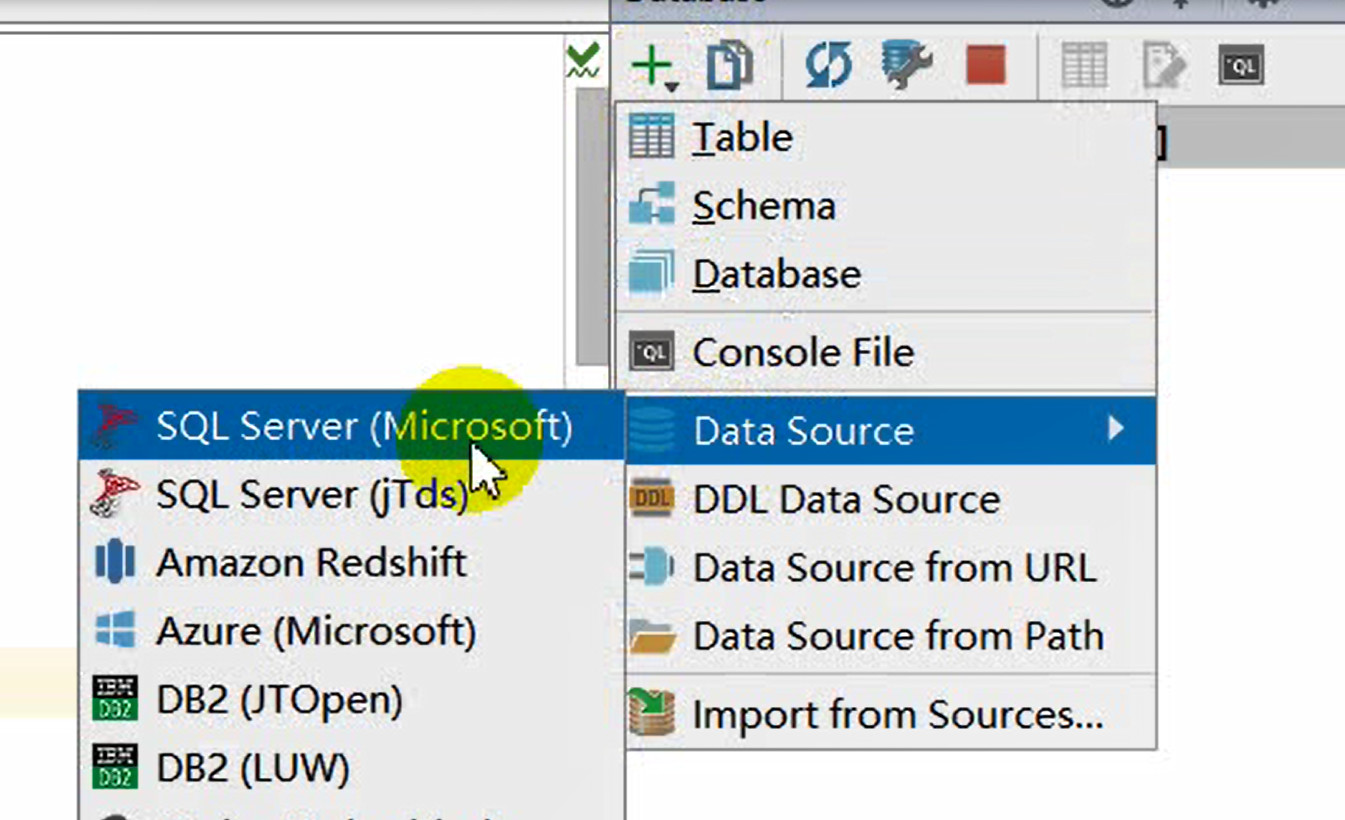Viewport: 1345px width, 820px height.
Task: Click the Duplicate data source icon
Action: click(730, 67)
